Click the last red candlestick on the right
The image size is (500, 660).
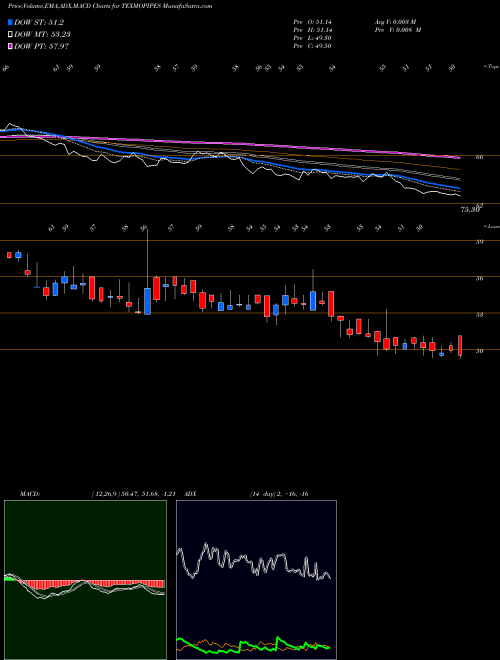[460, 346]
